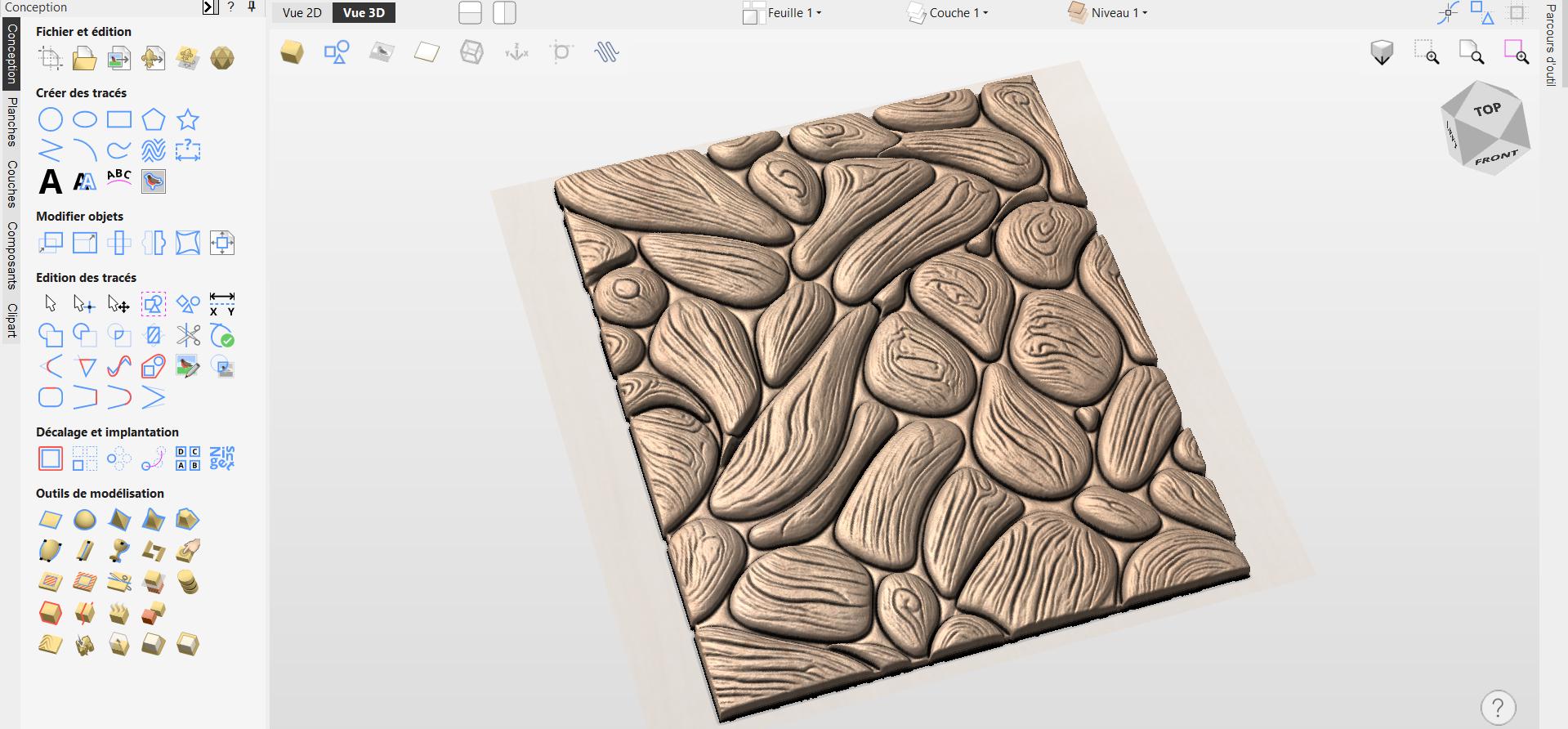Click the zoom to box magnifier icon
The image size is (1568, 729).
[x=1427, y=52]
